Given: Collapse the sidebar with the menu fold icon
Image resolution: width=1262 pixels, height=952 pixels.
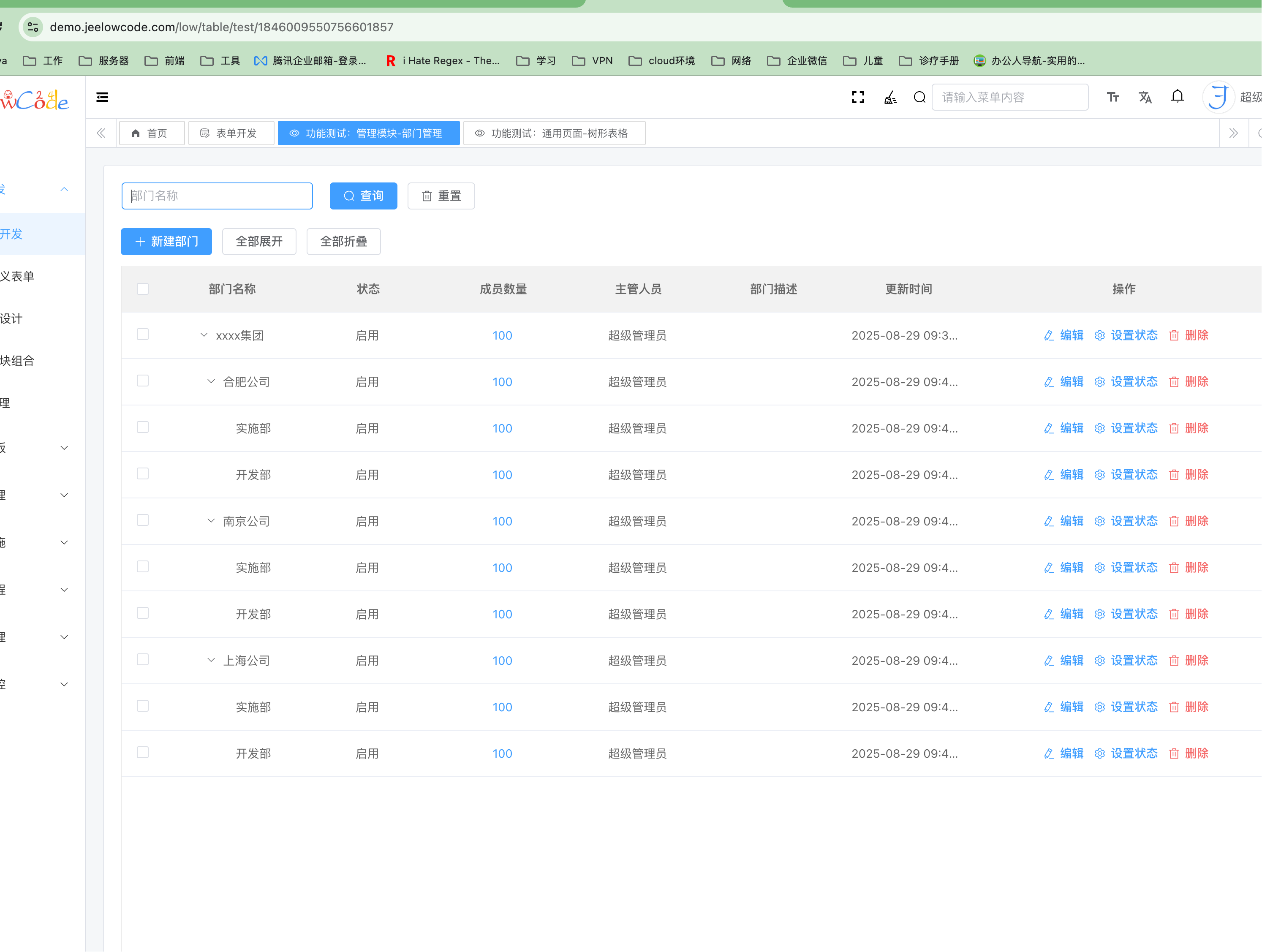Looking at the screenshot, I should (x=102, y=98).
